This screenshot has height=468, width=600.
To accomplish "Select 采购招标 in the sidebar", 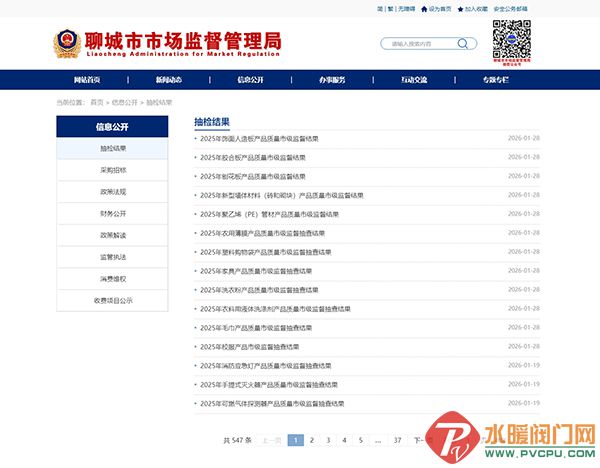I will click(113, 170).
